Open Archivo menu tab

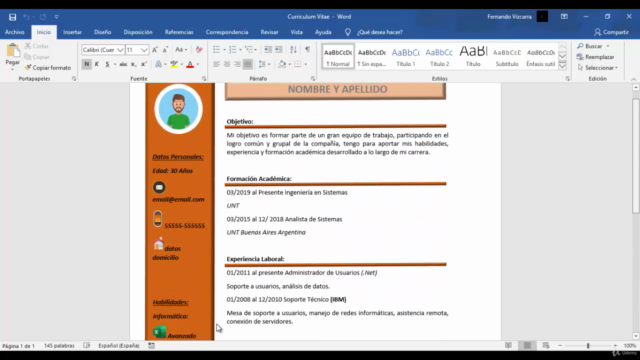click(15, 32)
